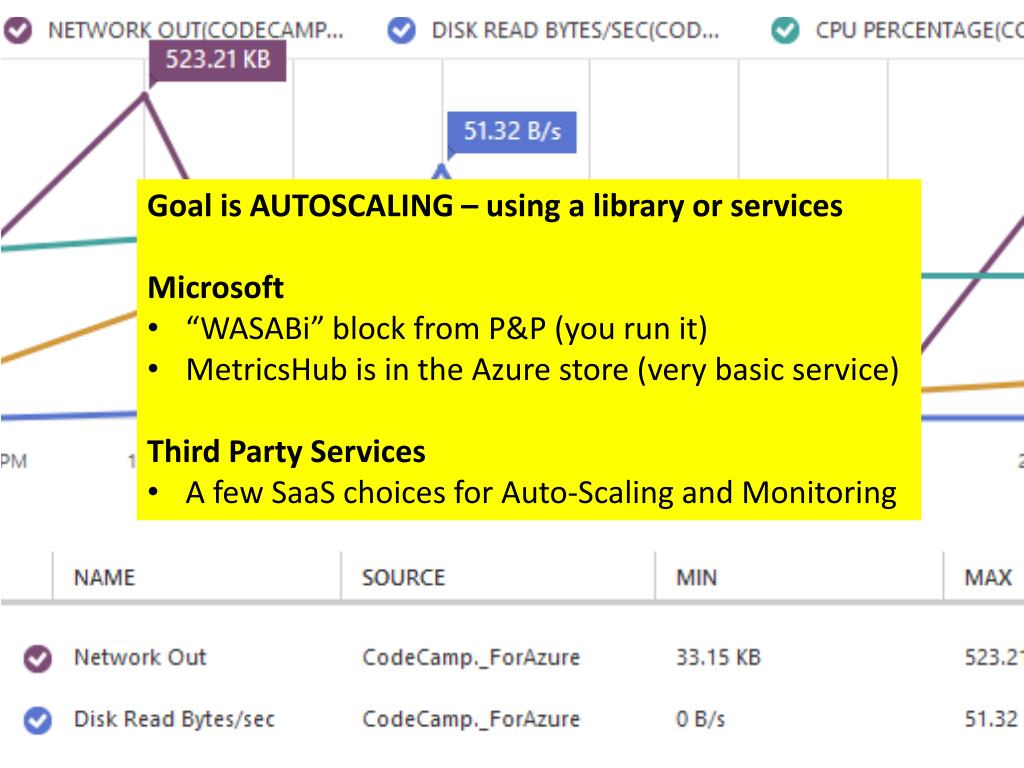The image size is (1024, 768).
Task: Select the 51.32 B/s data tooltip
Action: 511,131
